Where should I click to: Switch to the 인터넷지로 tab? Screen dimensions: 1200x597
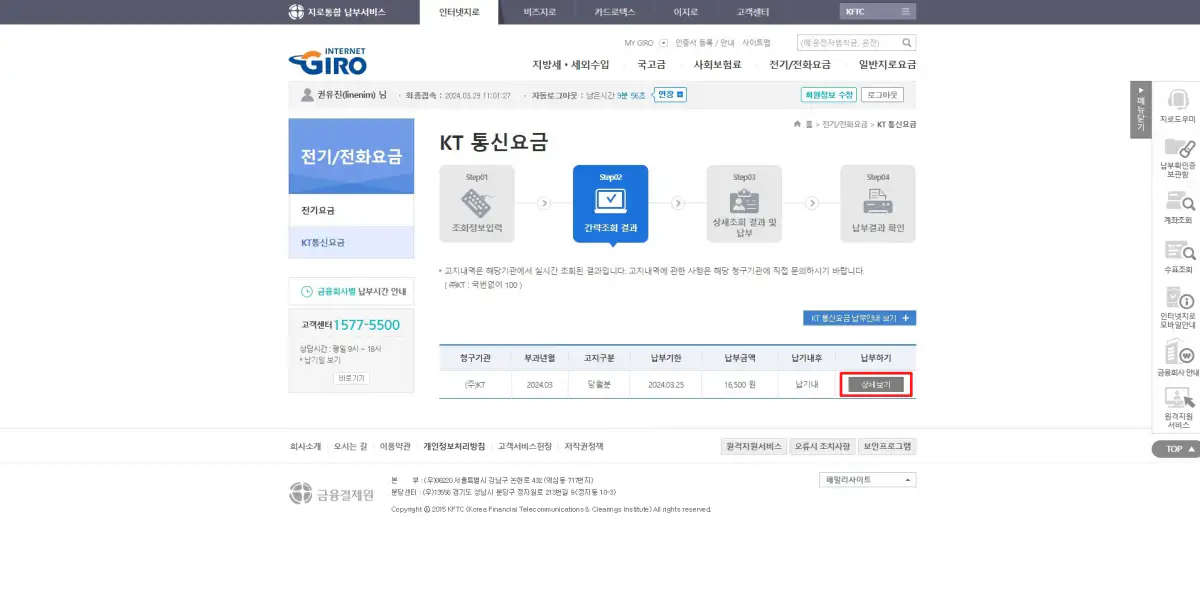459,12
